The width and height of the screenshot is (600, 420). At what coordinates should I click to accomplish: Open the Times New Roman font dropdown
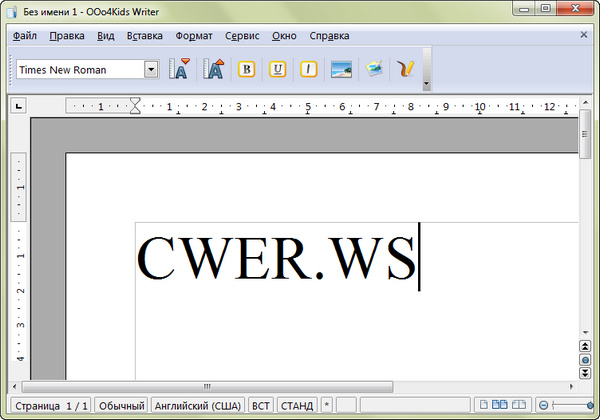(151, 69)
